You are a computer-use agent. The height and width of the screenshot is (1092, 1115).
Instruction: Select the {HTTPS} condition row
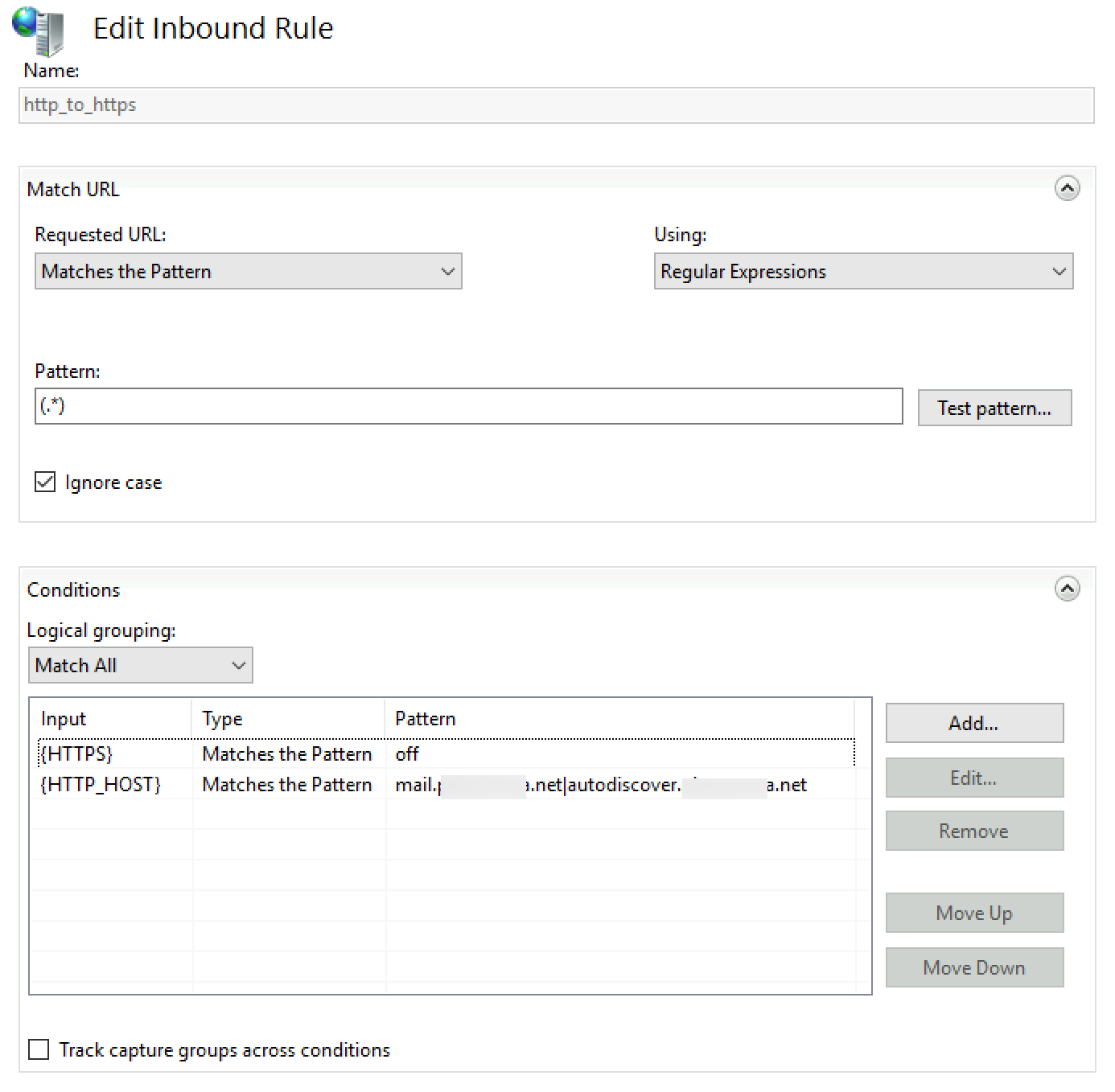click(x=446, y=754)
